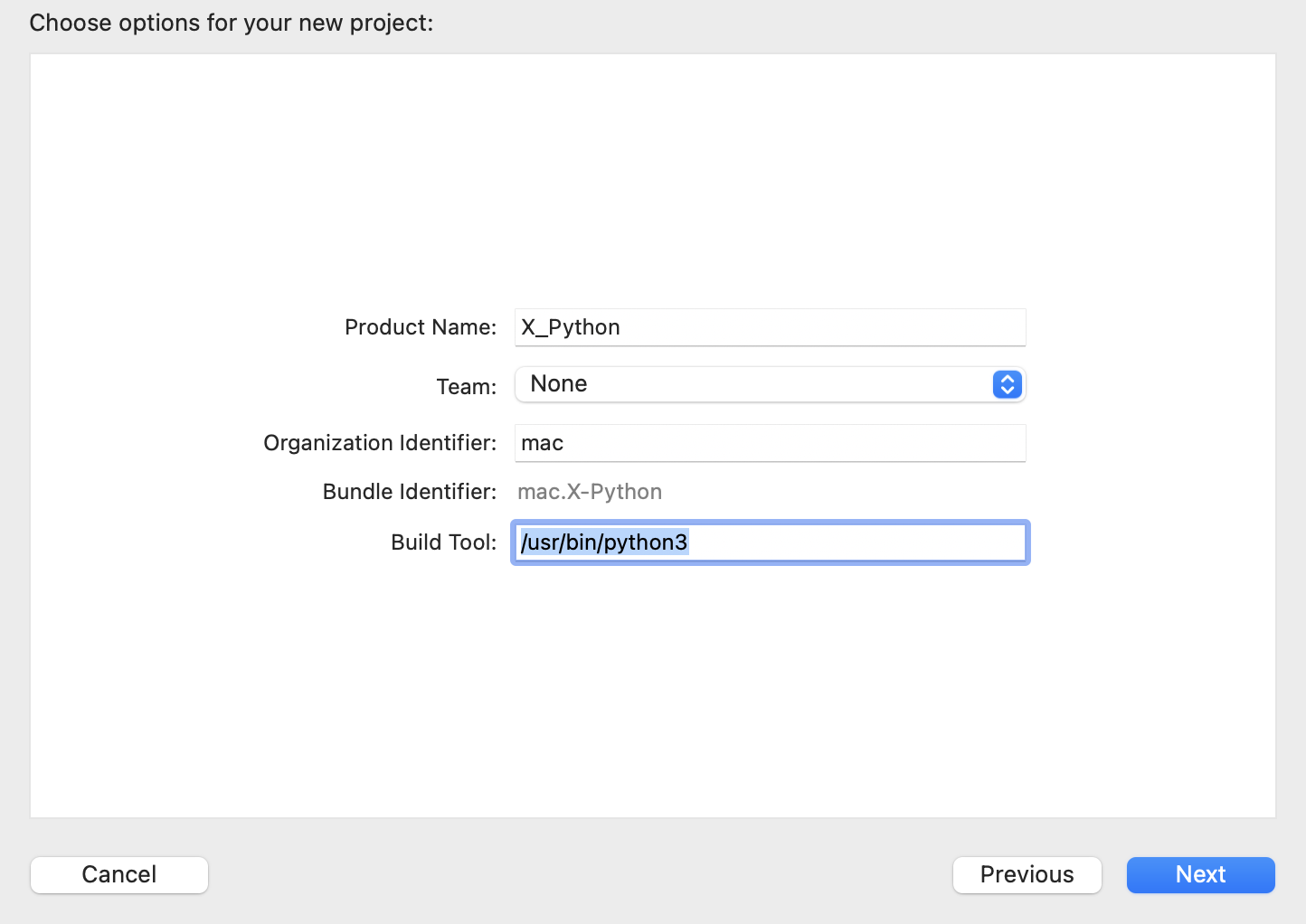
Task: Click the Bundle Identifier label
Action: [x=409, y=492]
